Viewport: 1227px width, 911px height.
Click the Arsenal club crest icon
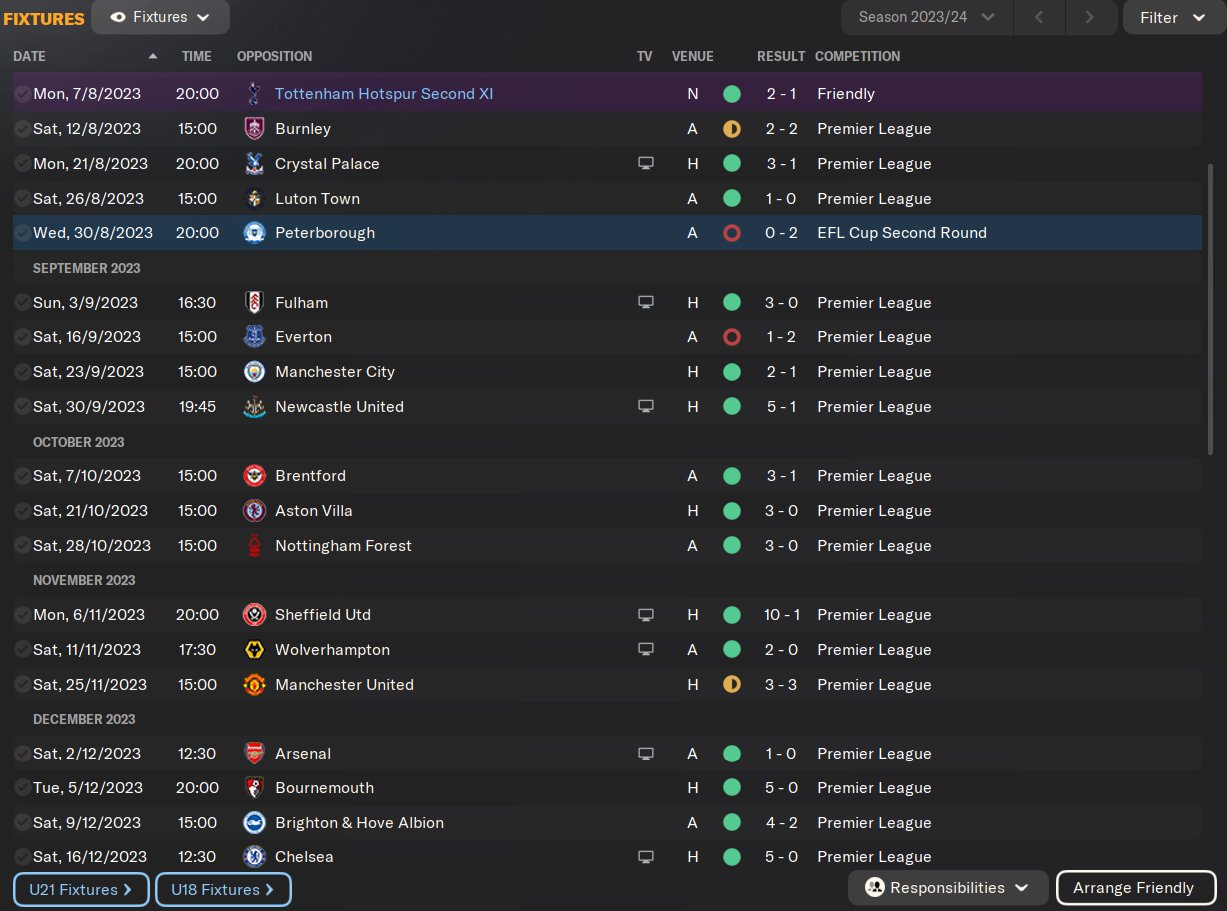pos(254,754)
